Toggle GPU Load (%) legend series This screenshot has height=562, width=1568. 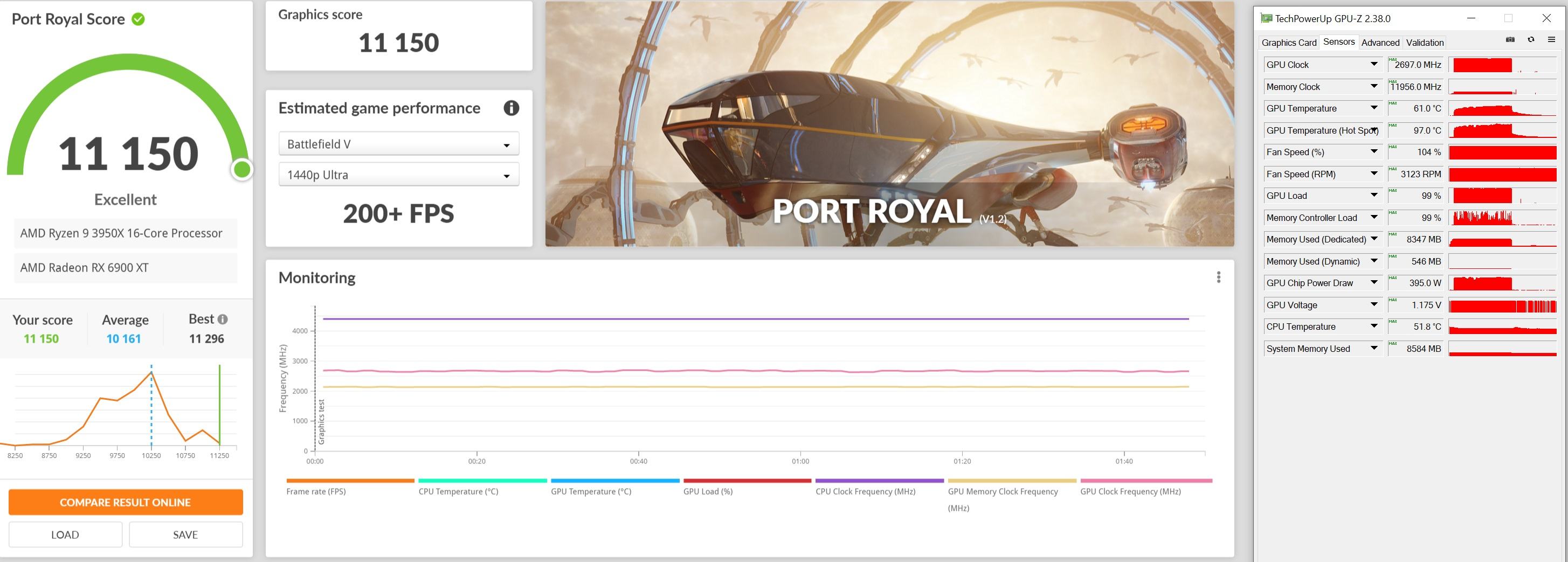(748, 487)
